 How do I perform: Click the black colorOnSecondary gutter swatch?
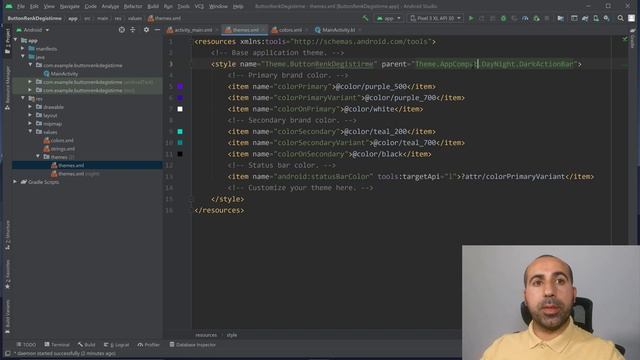(x=180, y=154)
